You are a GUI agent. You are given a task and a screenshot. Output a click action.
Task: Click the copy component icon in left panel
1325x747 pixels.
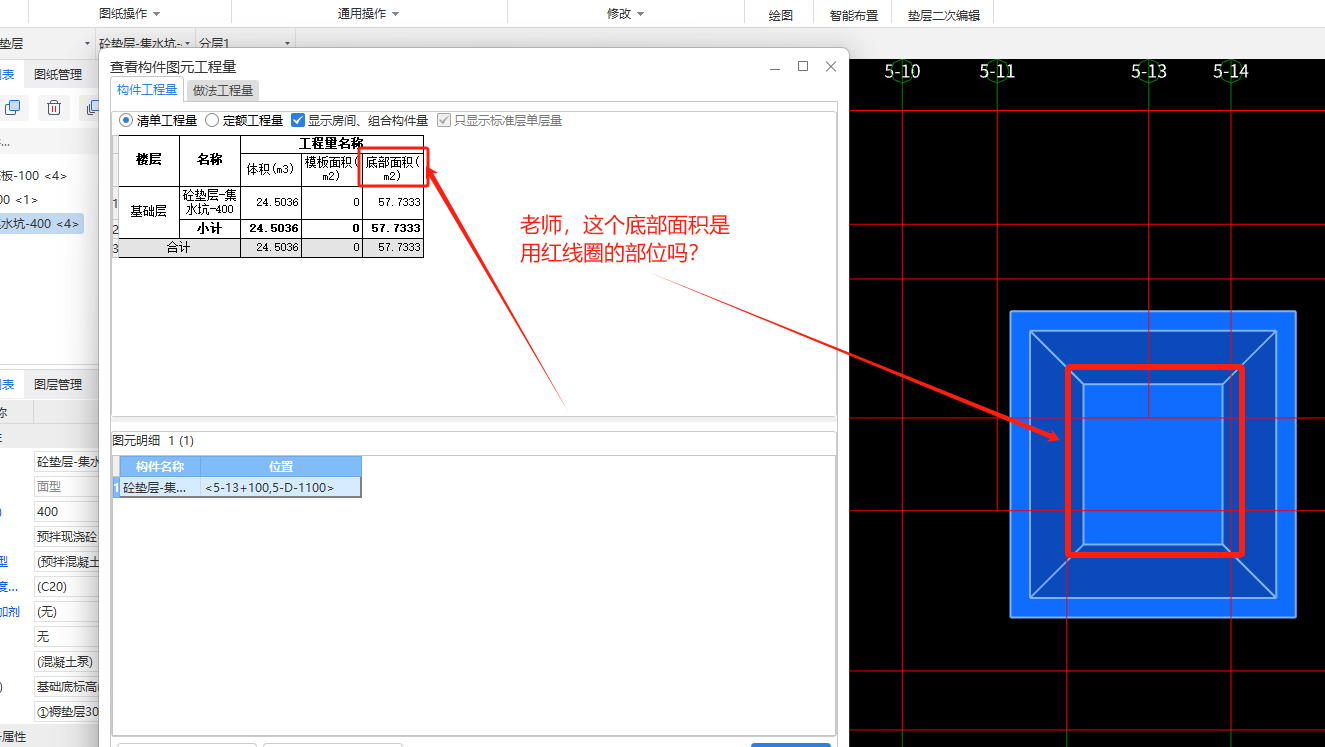12,108
